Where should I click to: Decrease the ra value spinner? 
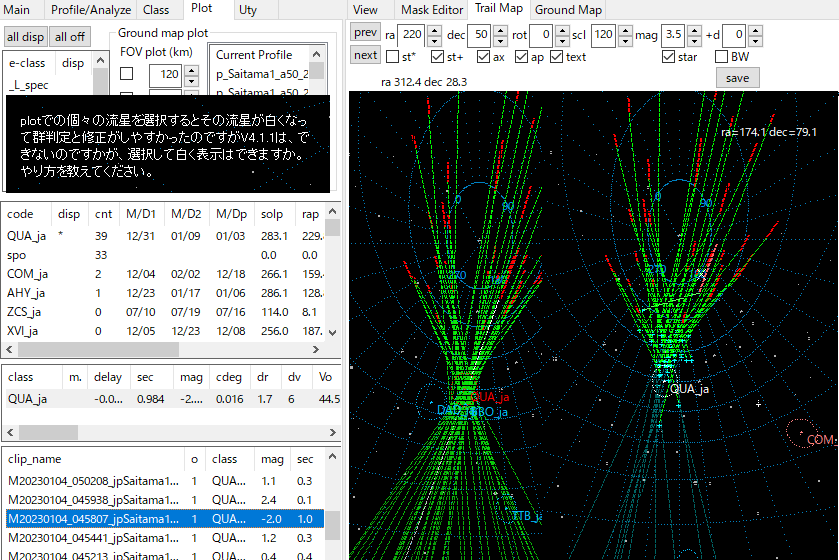pyautogui.click(x=434, y=41)
